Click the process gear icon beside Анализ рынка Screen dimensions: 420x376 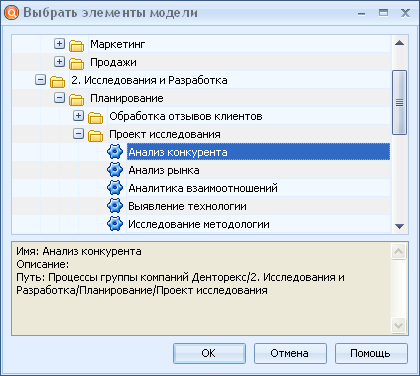pos(115,170)
